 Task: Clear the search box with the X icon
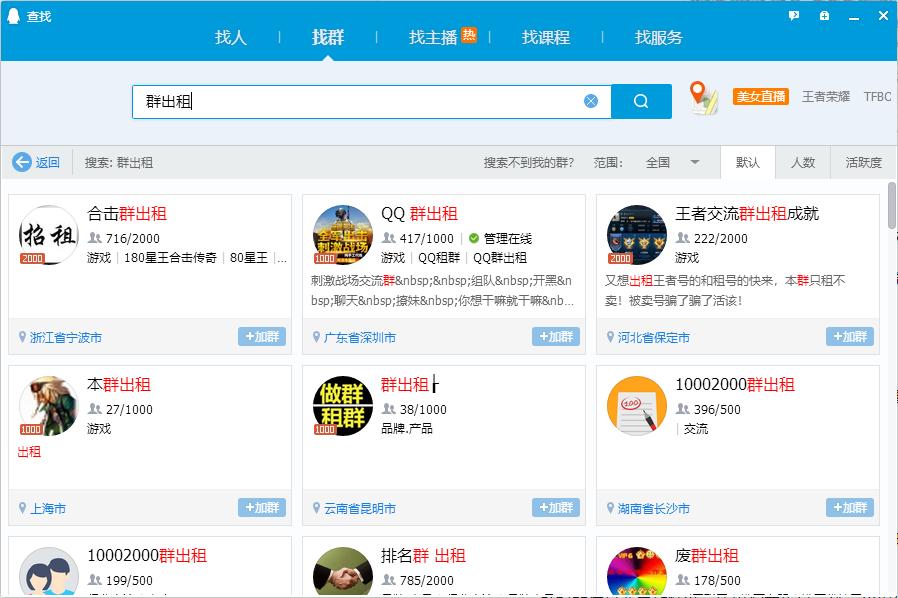(x=590, y=101)
